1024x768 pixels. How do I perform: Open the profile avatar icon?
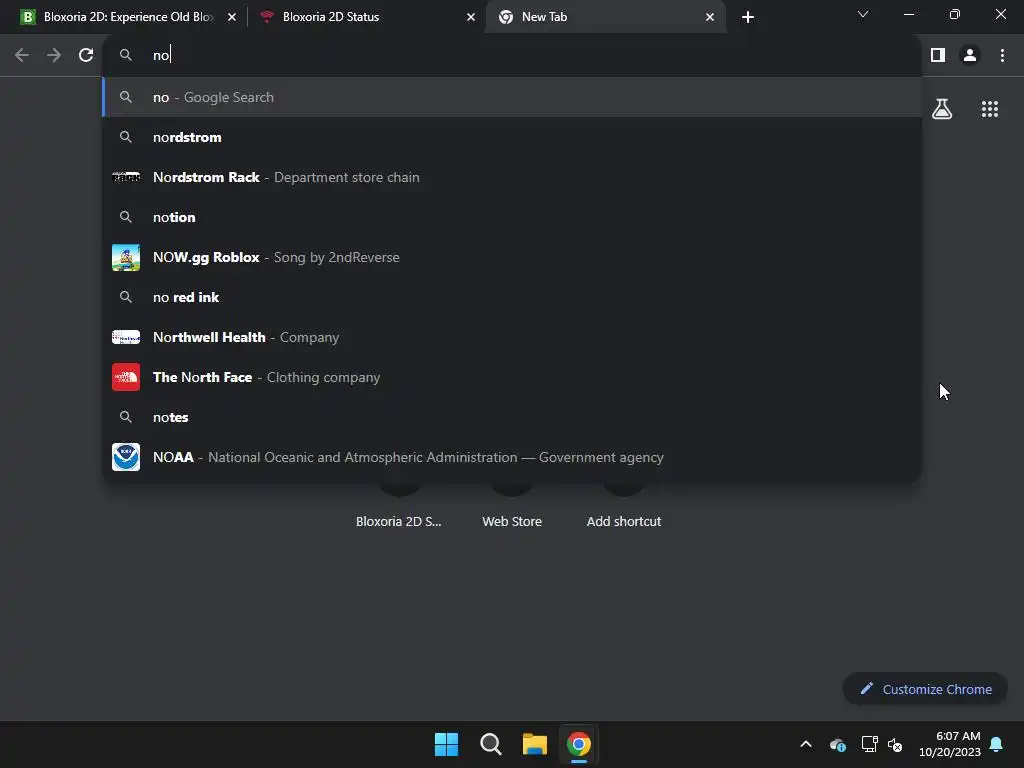[970, 55]
